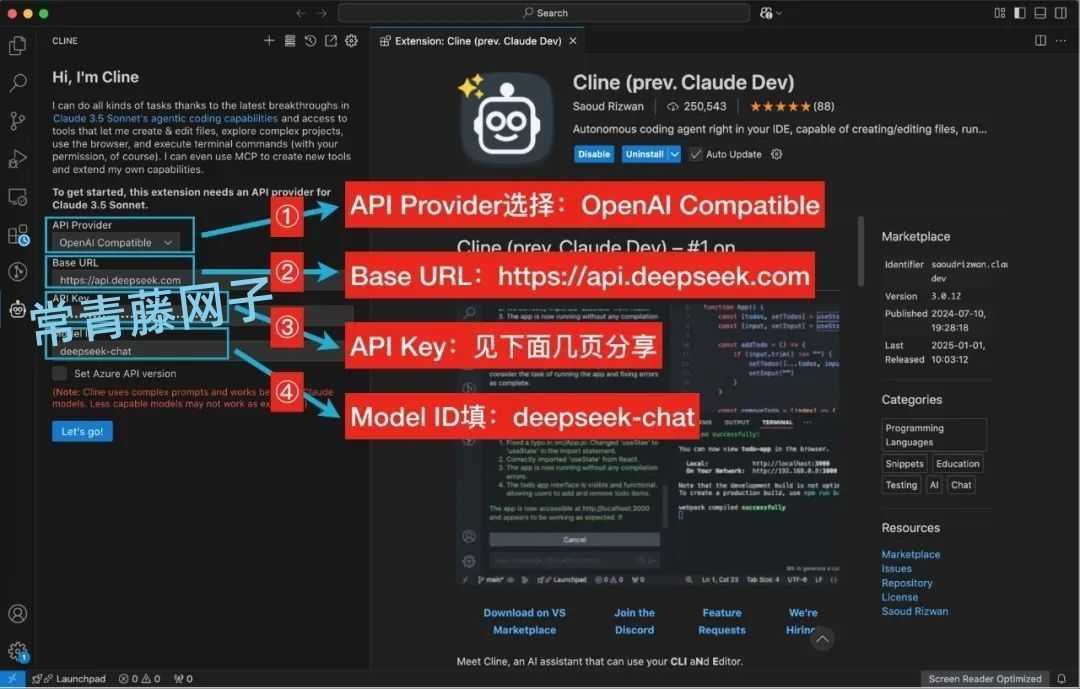Select the Education category tag
Image resolution: width=1080 pixels, height=689 pixels.
(x=957, y=464)
